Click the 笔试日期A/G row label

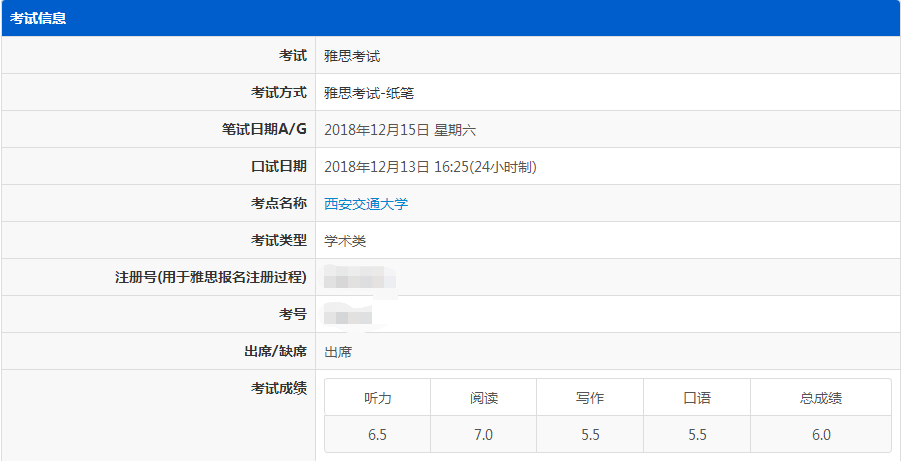pyautogui.click(x=264, y=130)
